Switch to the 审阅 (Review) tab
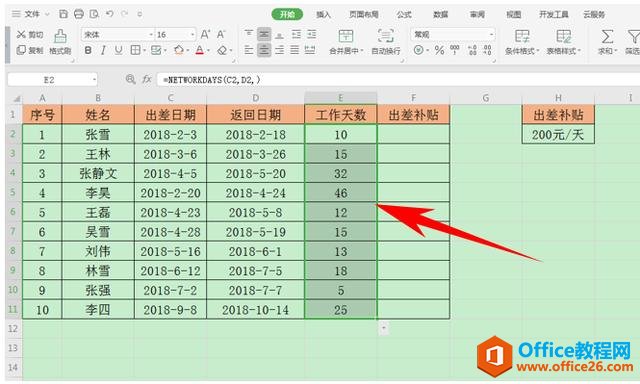The height and width of the screenshot is (384, 640). pos(477,14)
